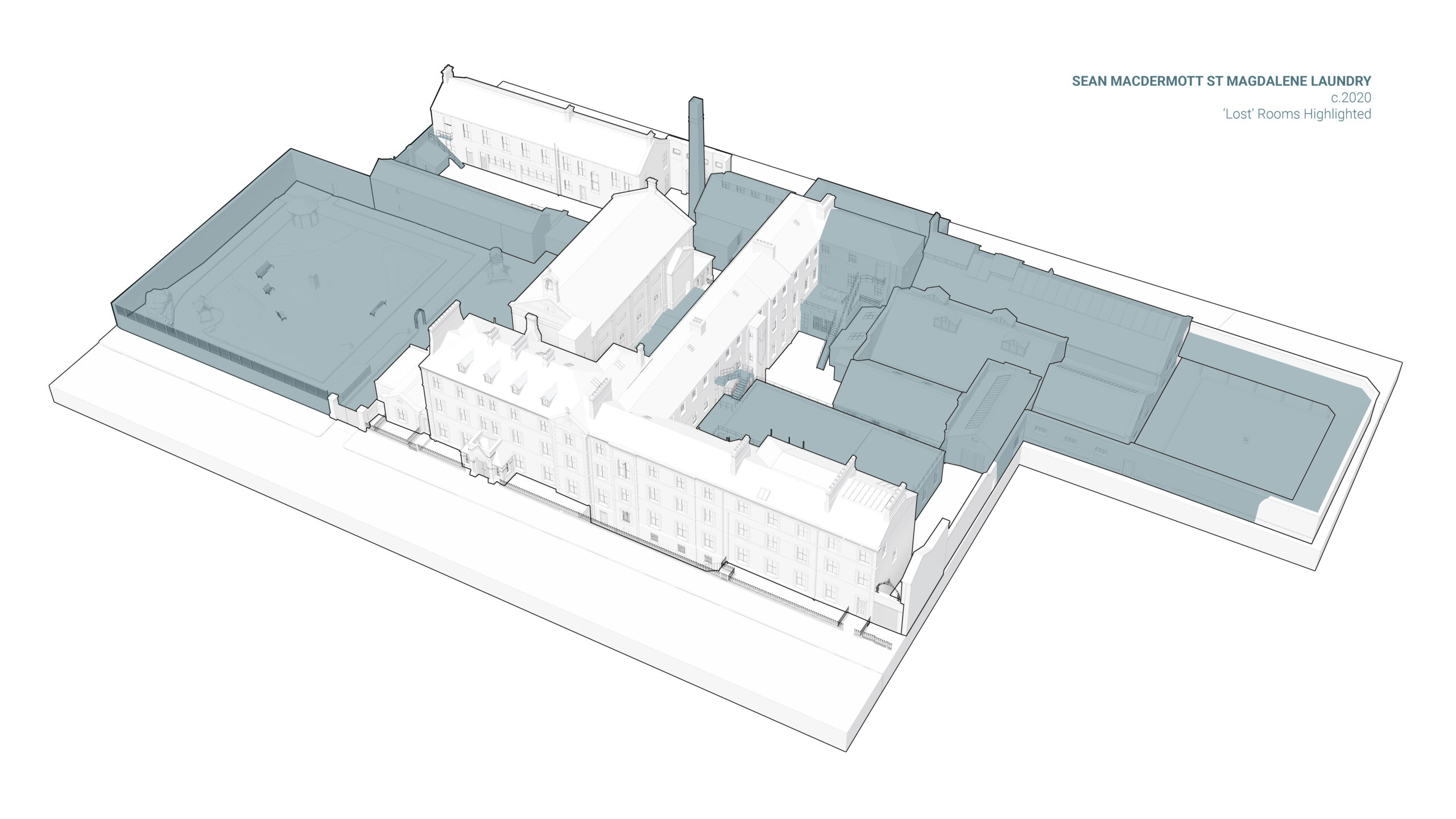Click the 'c.2020' date label
Screen dimensions: 1456x819
(x=1351, y=98)
